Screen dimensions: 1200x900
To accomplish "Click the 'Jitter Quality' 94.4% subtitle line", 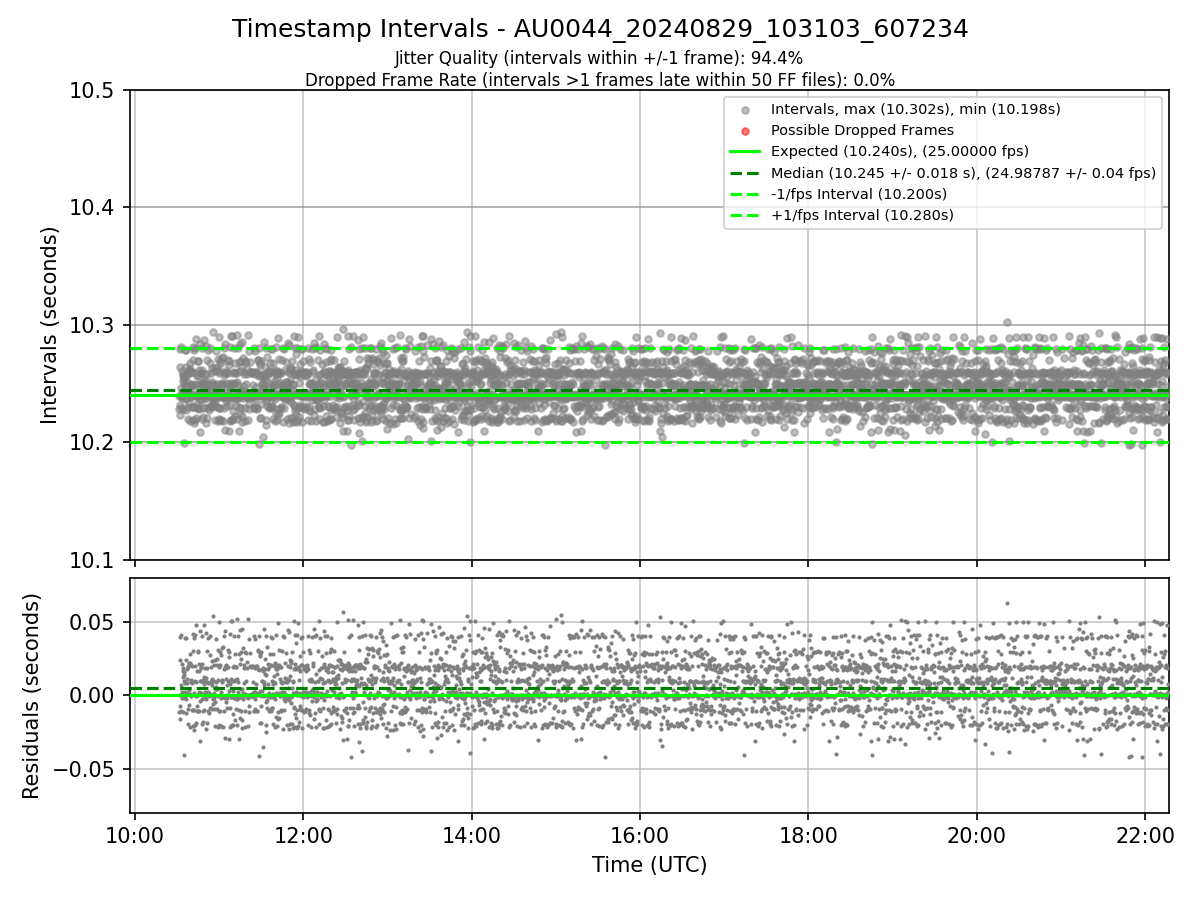I will click(599, 59).
